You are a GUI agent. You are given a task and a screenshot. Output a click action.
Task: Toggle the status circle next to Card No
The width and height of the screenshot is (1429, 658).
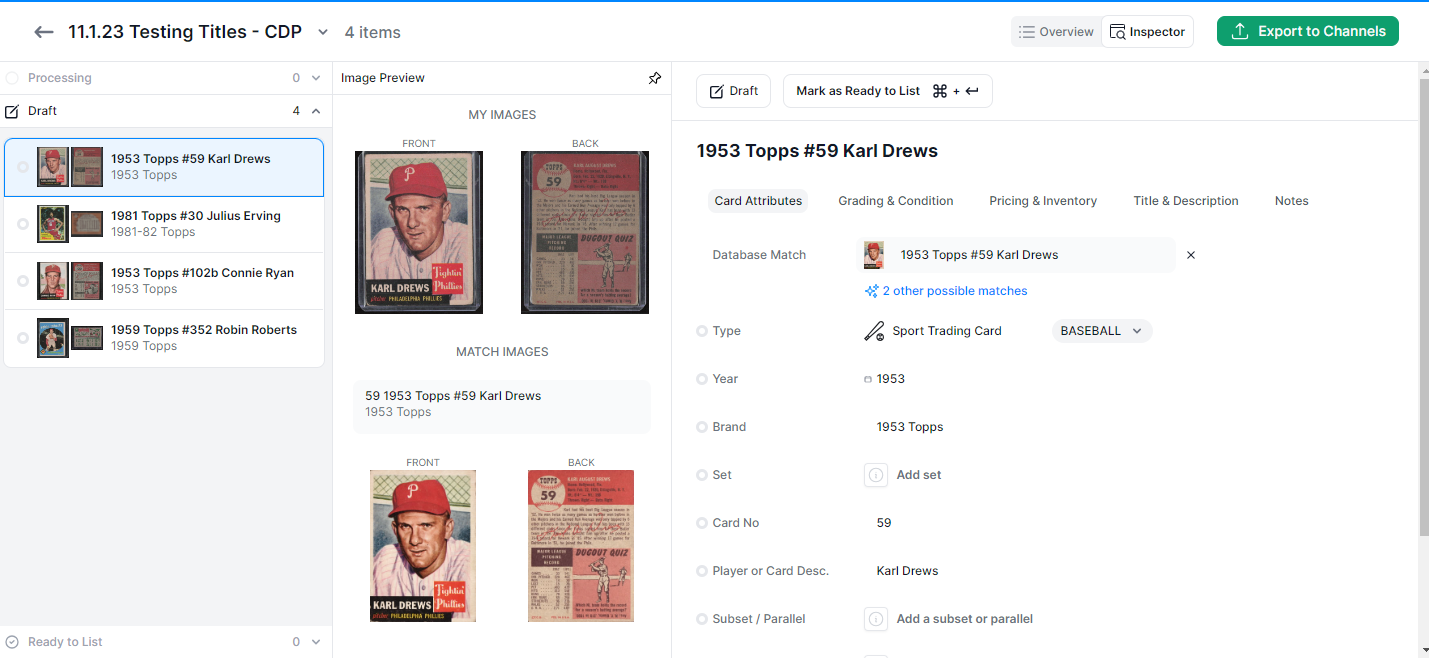(702, 523)
